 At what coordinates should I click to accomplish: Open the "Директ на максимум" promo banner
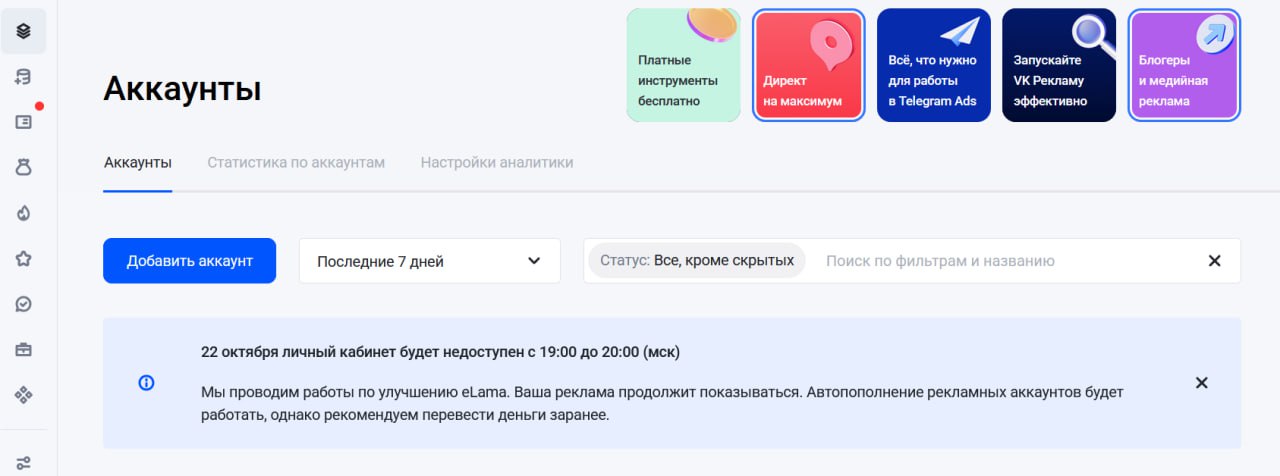(808, 65)
